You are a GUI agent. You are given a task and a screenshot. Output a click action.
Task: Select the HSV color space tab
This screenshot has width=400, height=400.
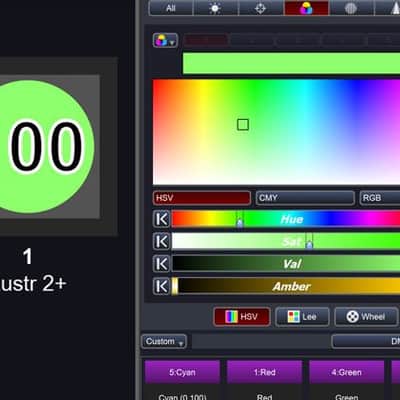tap(202, 198)
